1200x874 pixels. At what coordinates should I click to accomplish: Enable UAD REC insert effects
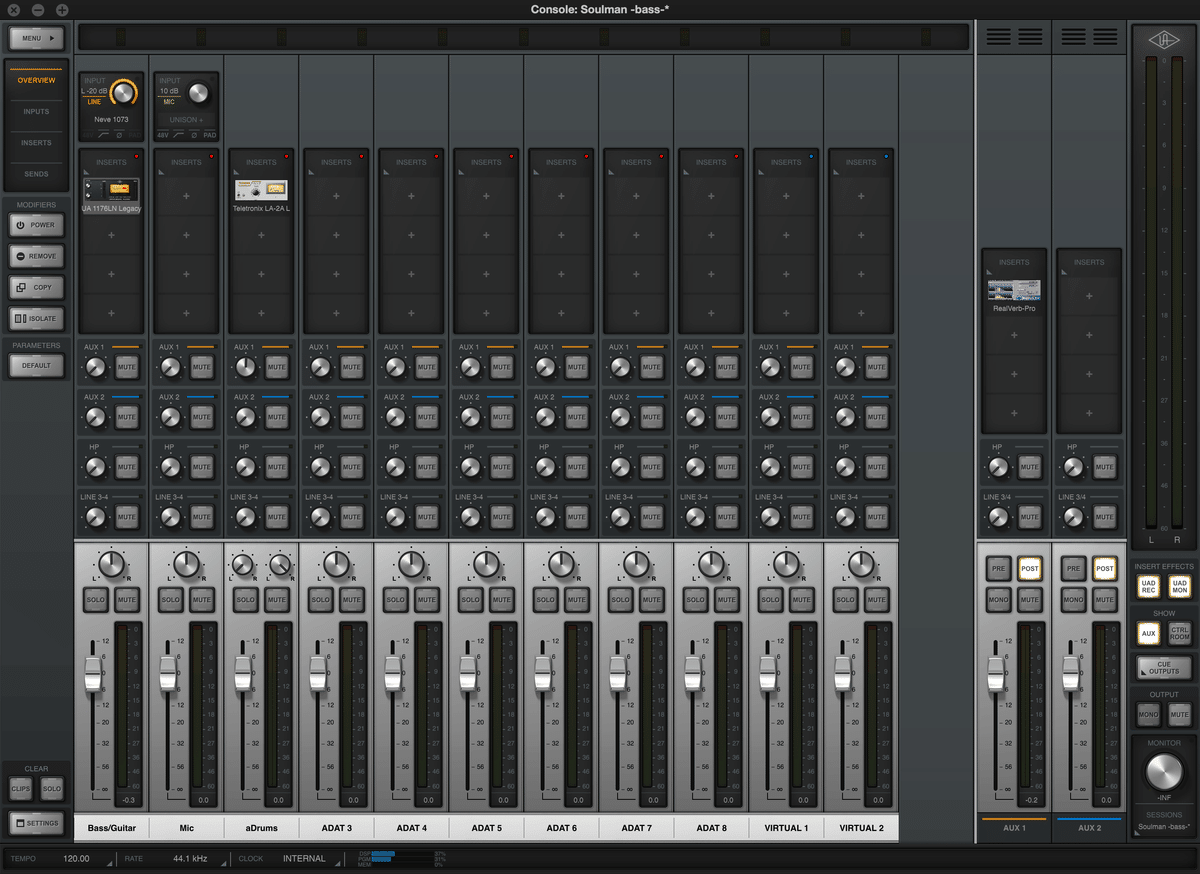[x=1148, y=587]
